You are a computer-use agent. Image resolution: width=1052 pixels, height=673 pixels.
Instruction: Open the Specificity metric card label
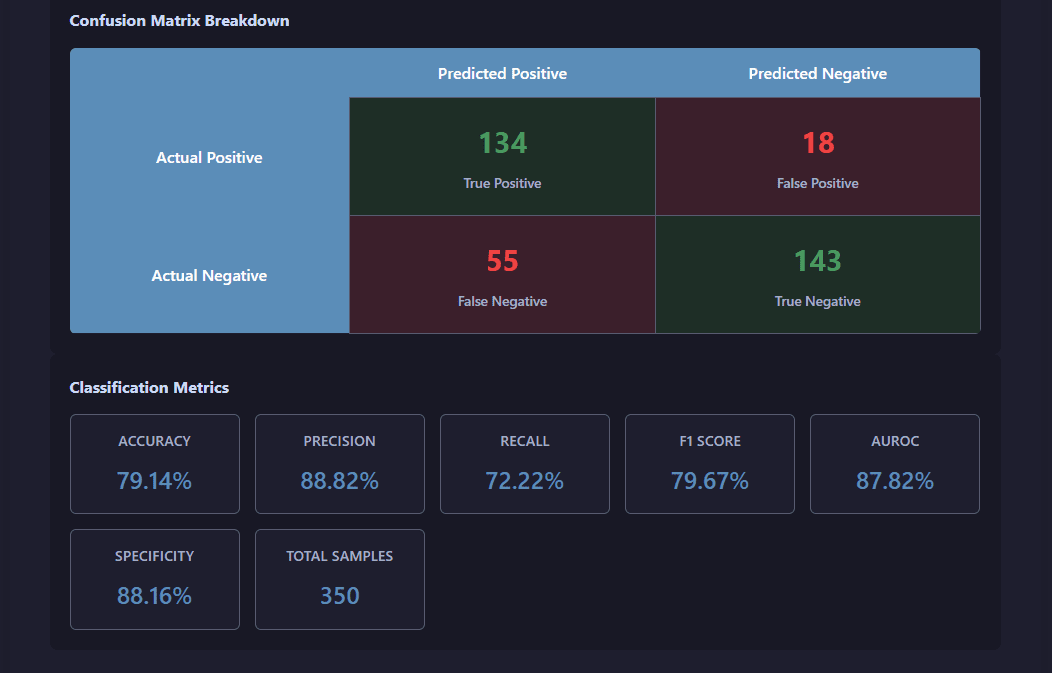[x=154, y=556]
